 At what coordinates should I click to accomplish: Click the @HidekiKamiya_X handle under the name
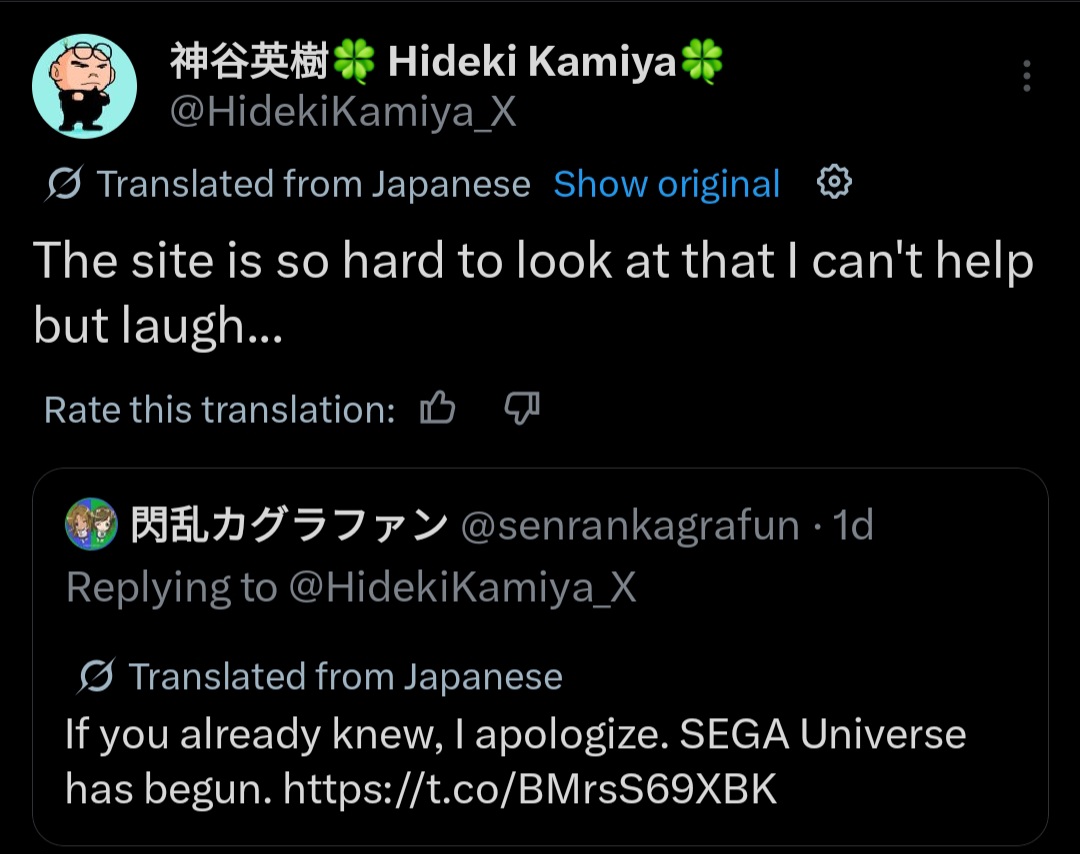[x=343, y=112]
